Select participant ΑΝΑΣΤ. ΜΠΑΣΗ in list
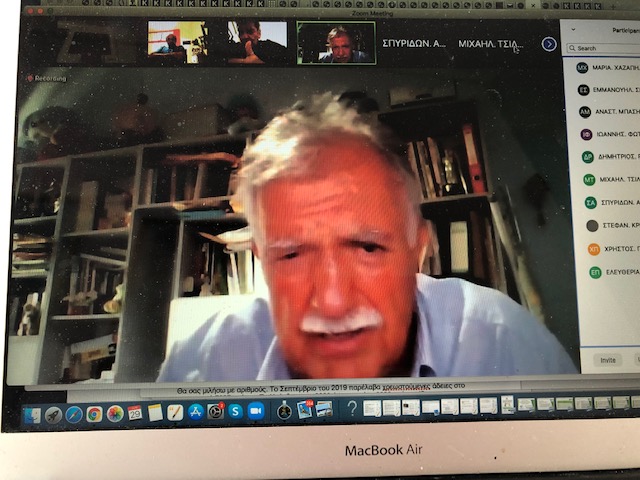This screenshot has height=480, width=640. click(x=609, y=111)
